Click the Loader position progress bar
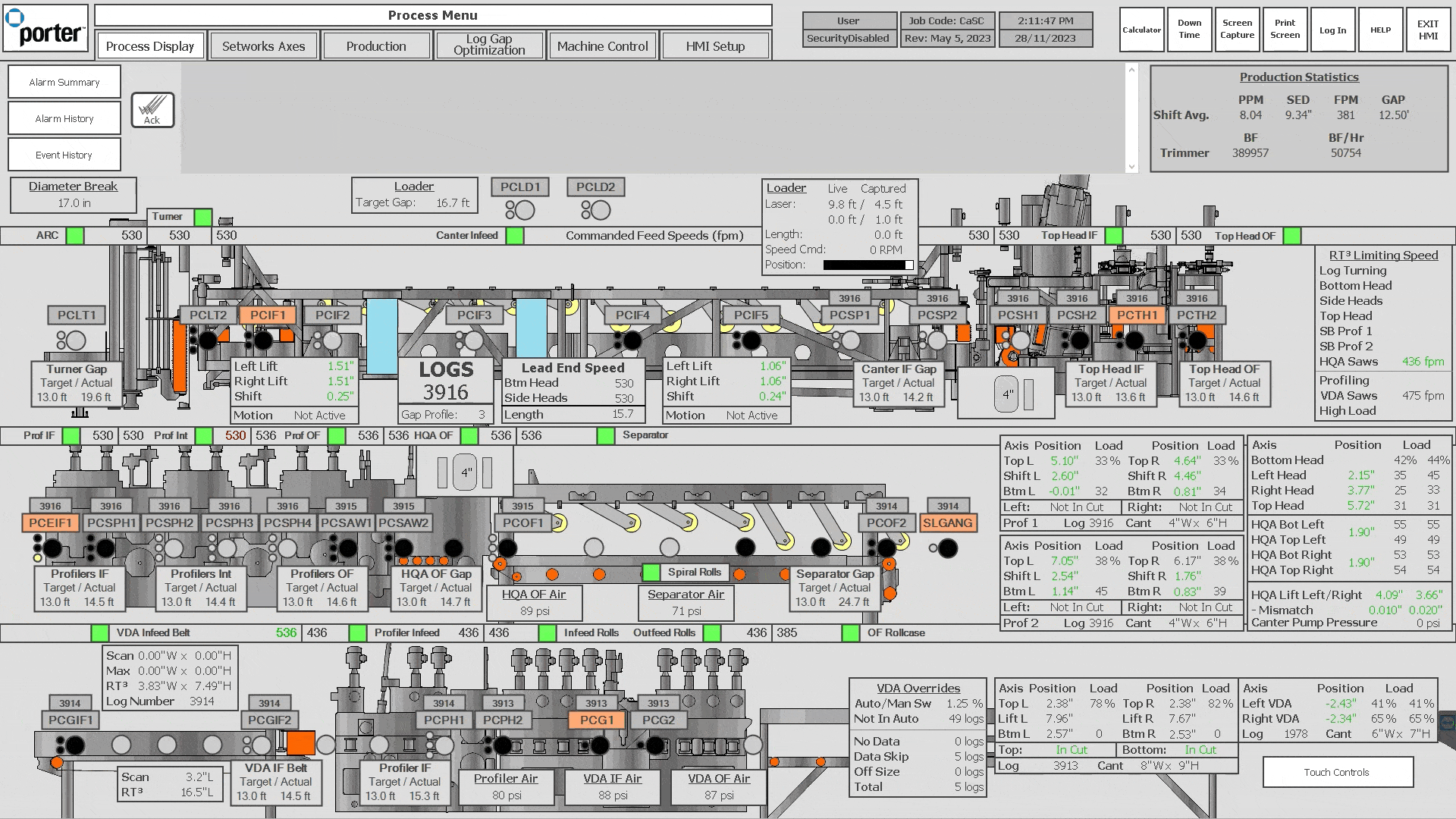This screenshot has width=1456, height=819. coord(868,265)
